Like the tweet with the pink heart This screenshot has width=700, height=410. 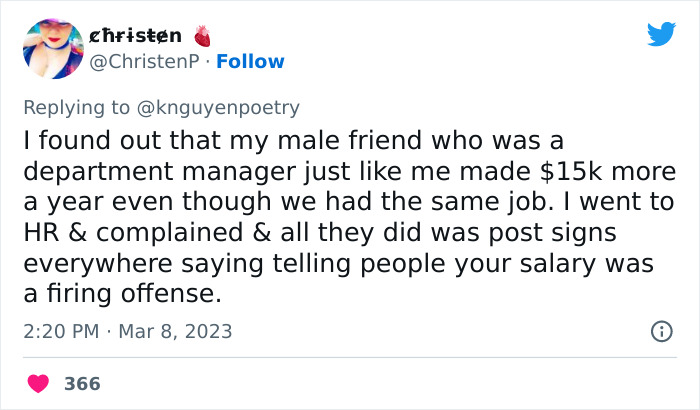(x=40, y=383)
